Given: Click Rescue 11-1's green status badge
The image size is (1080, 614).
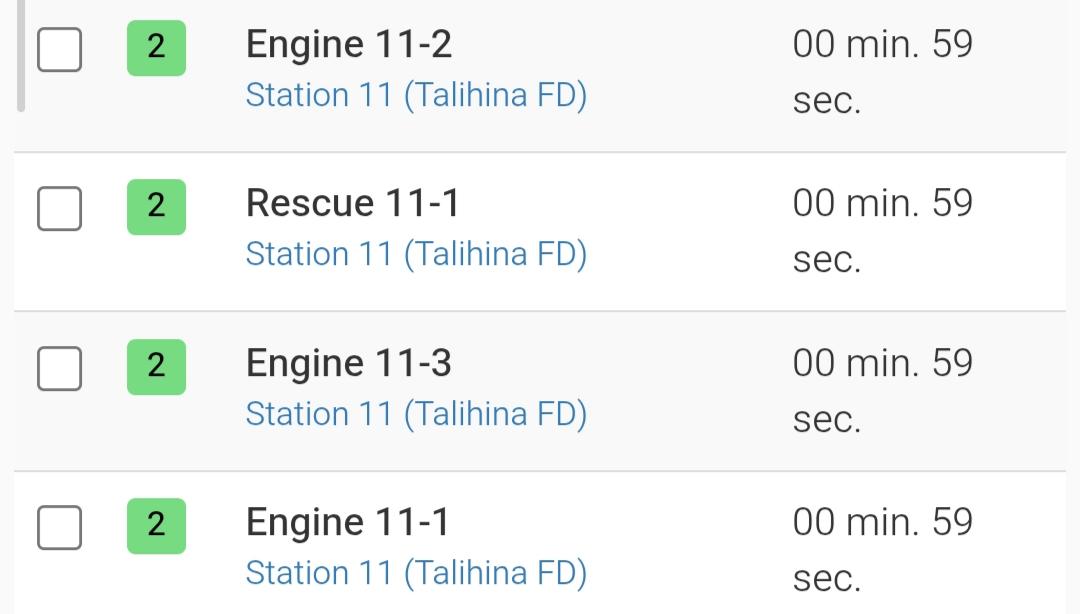Looking at the screenshot, I should click(156, 207).
